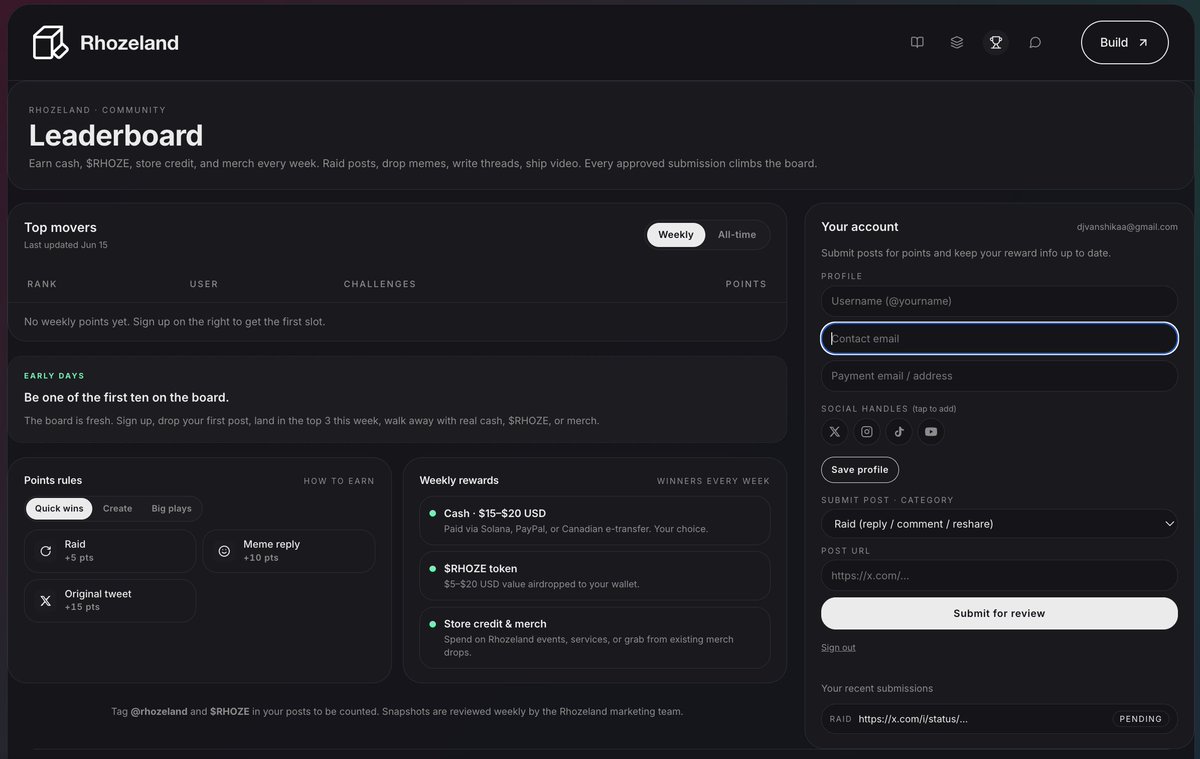The width and height of the screenshot is (1200, 759).
Task: Click the Rhozeland brand name
Action: click(x=129, y=43)
